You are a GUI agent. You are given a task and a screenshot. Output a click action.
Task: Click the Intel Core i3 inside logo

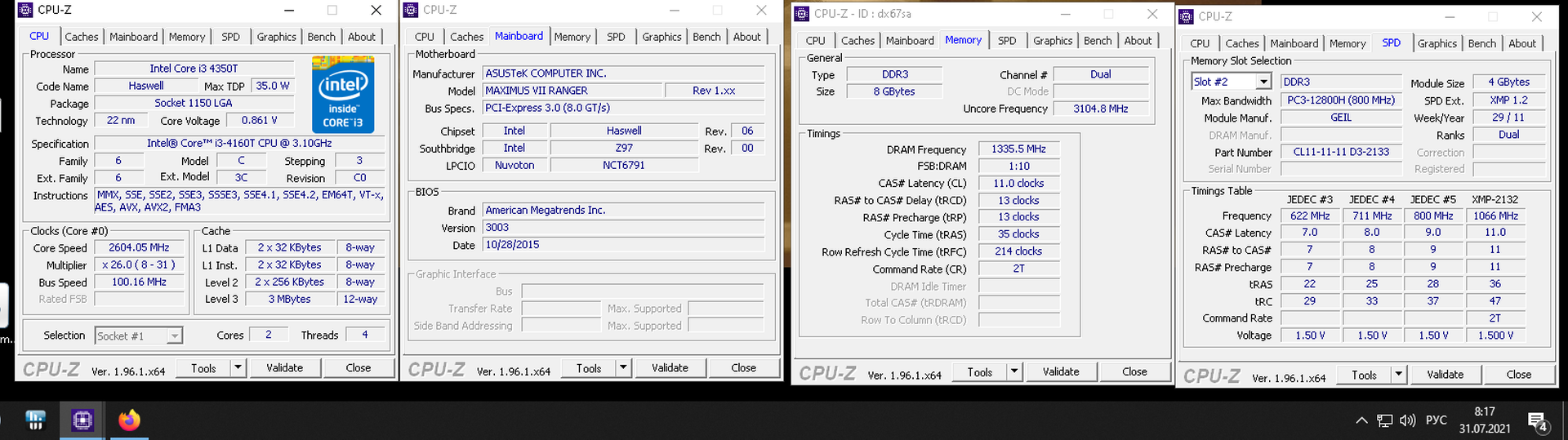pyautogui.click(x=343, y=95)
